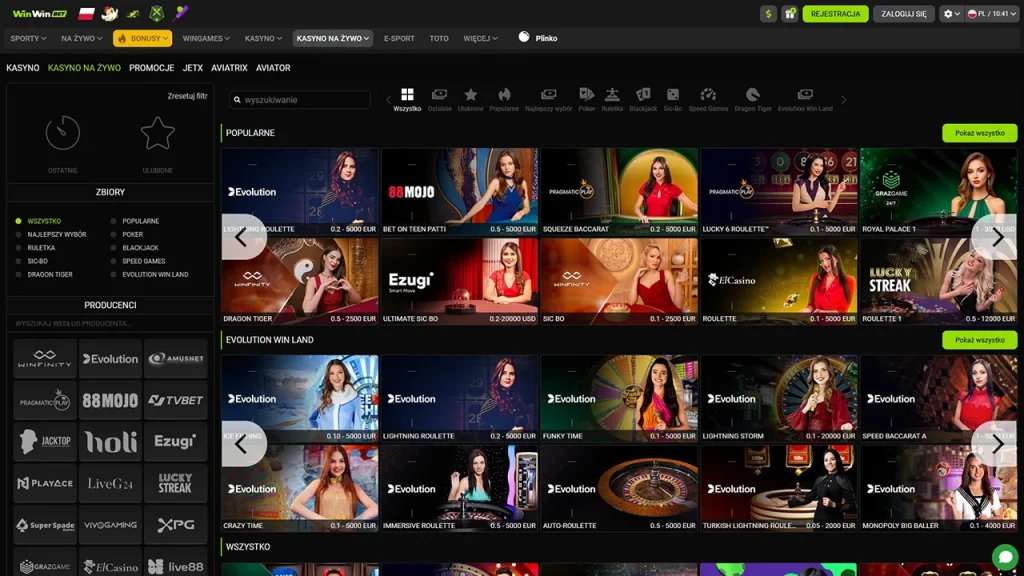Screen dimensions: 1024x576
Task: Open the Więcej dropdown menu
Action: [480, 38]
